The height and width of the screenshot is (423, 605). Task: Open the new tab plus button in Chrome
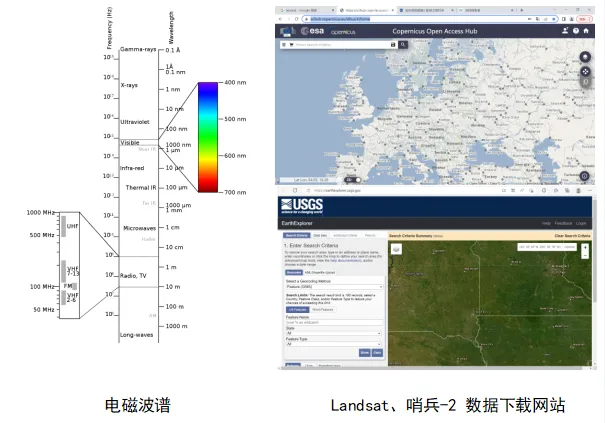click(x=522, y=10)
